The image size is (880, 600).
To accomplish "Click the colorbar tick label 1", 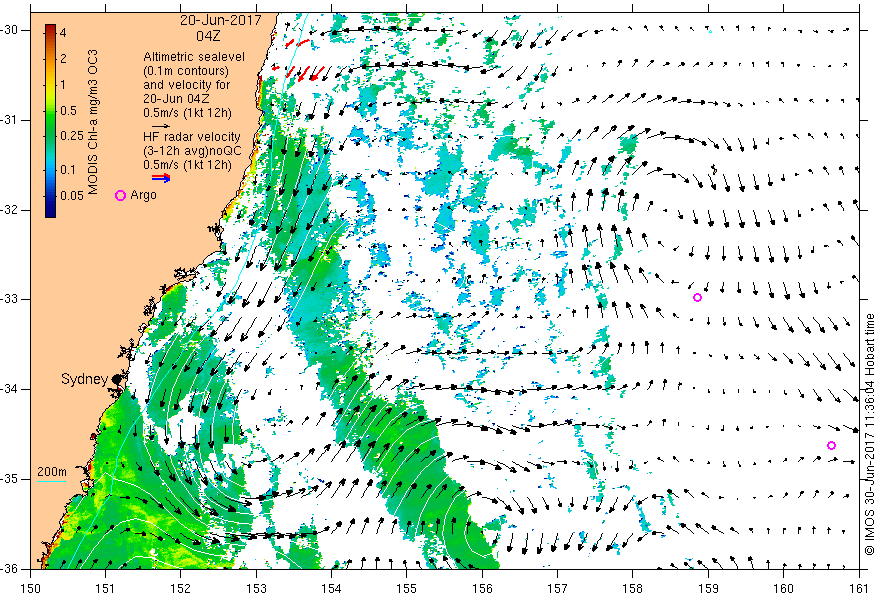I will 63,85.
